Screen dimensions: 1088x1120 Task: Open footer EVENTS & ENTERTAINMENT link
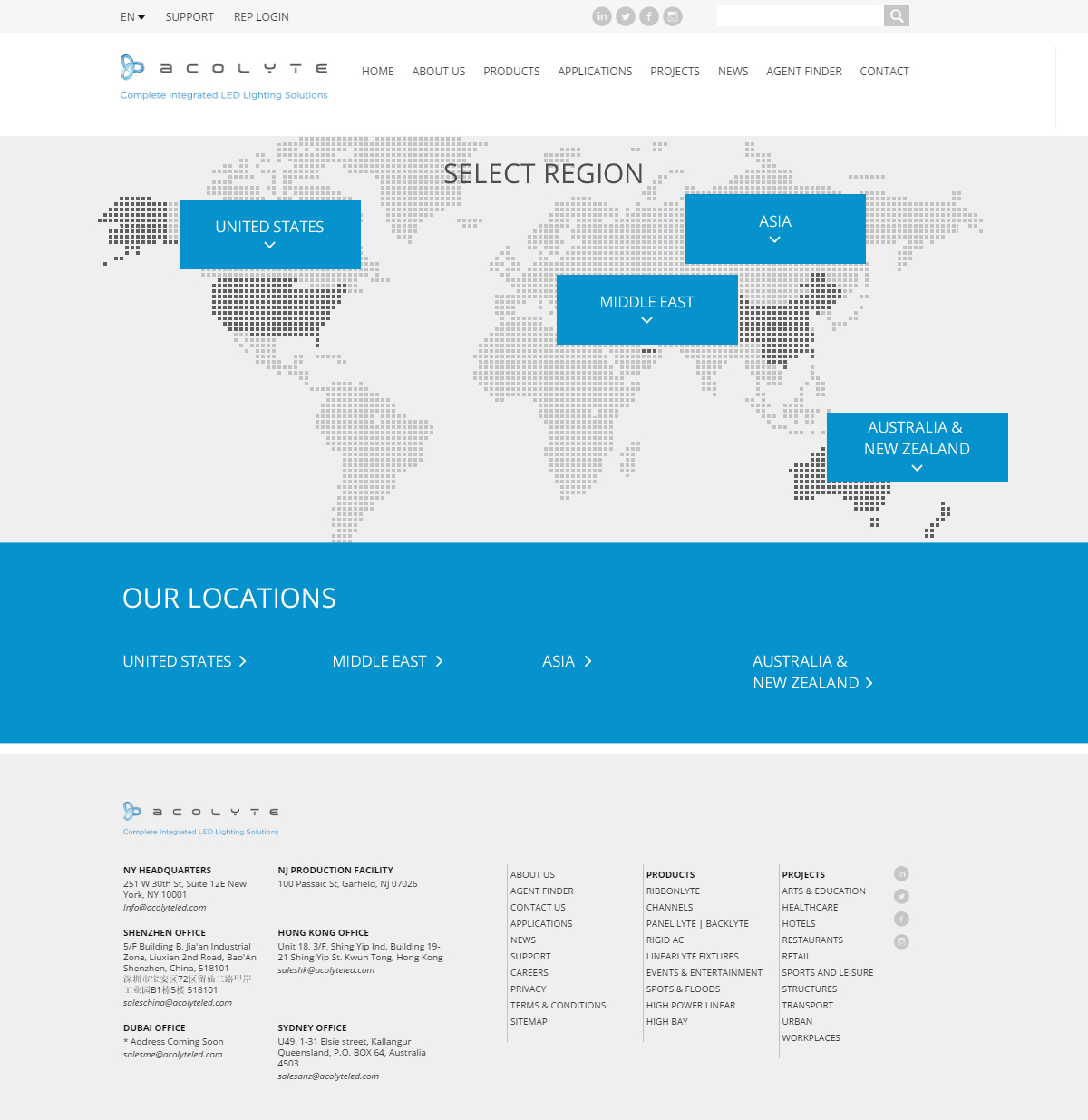pyautogui.click(x=704, y=973)
